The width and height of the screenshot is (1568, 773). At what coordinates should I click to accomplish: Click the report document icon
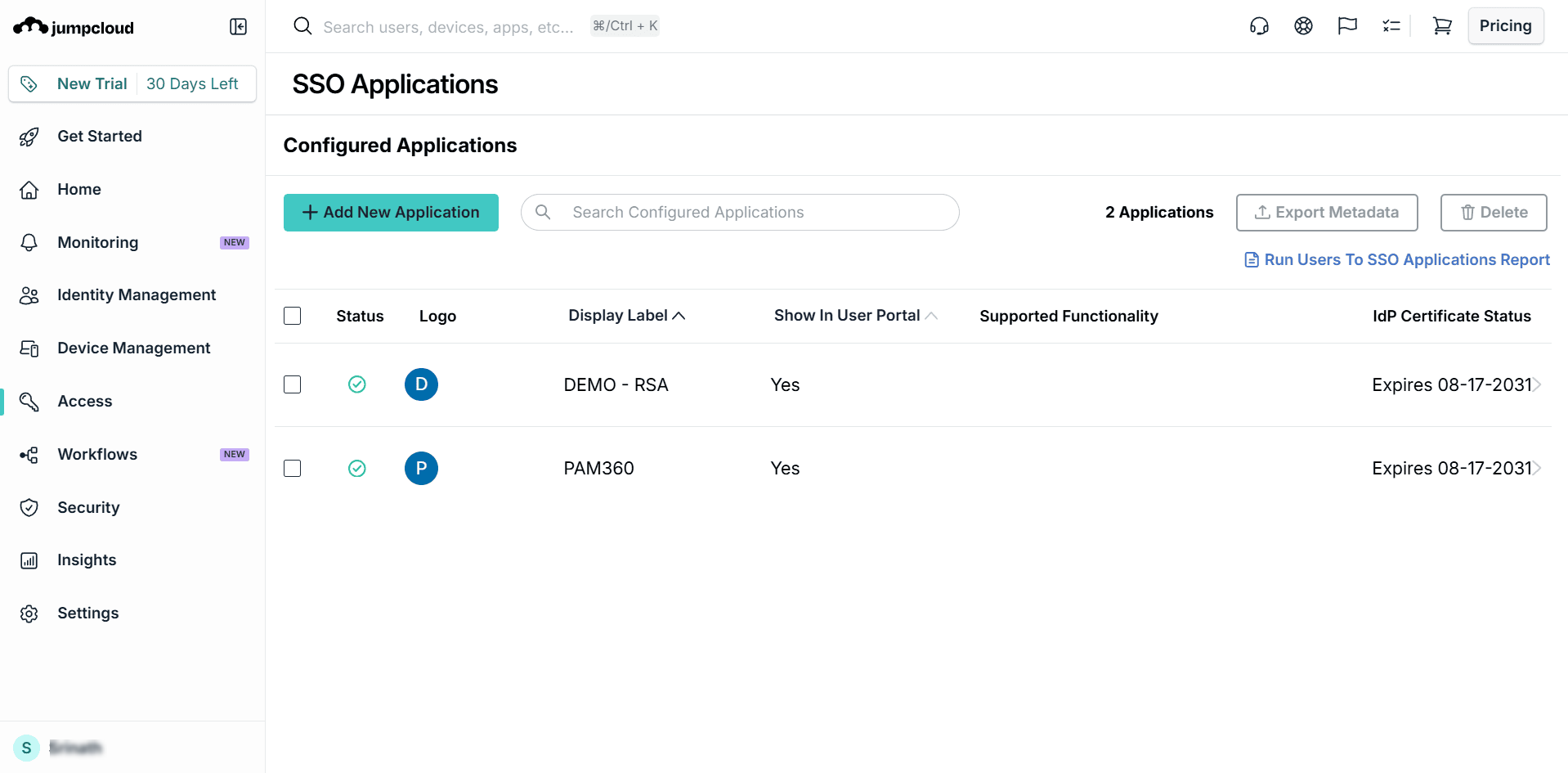(x=1252, y=260)
